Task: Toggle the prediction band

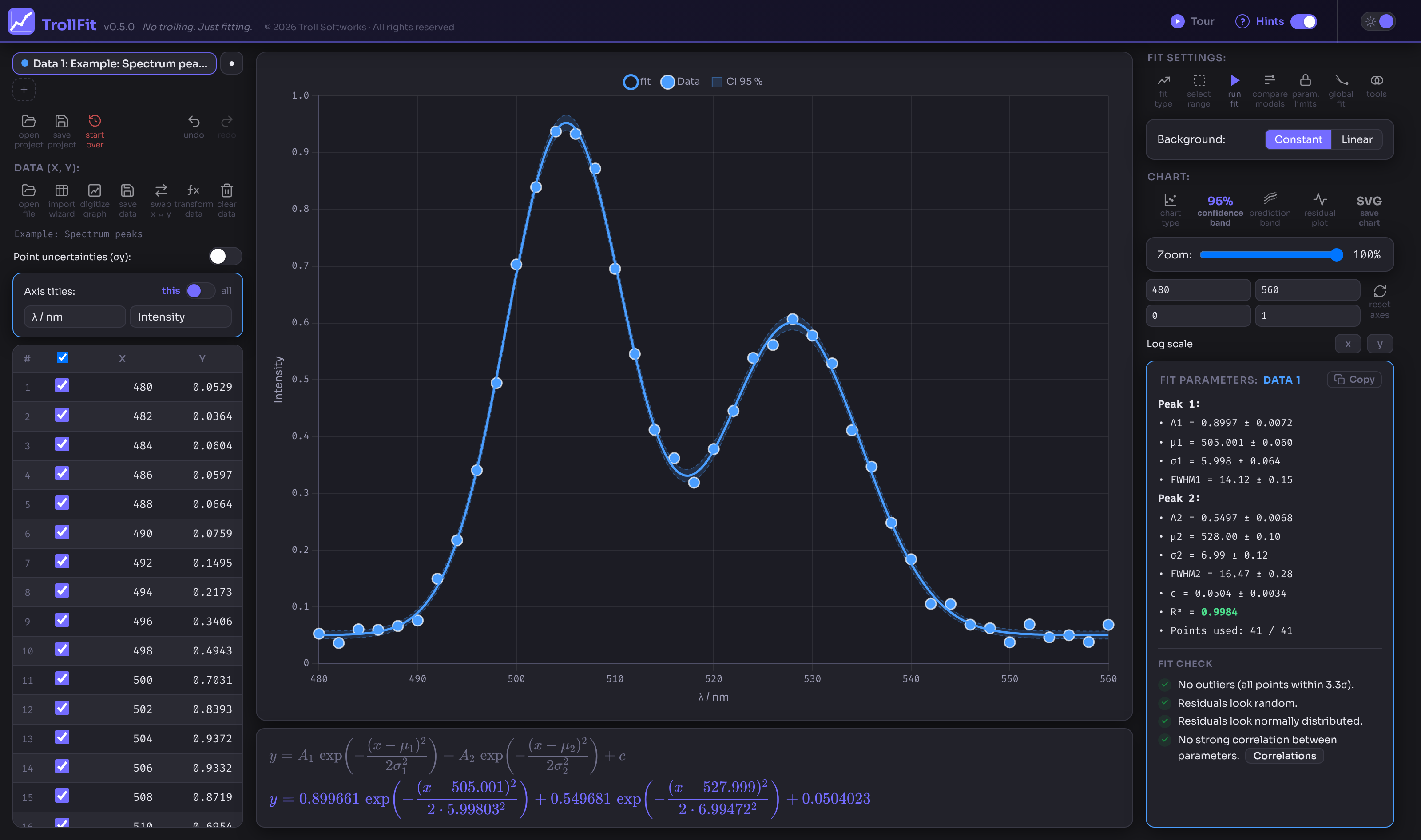Action: click(x=1270, y=199)
